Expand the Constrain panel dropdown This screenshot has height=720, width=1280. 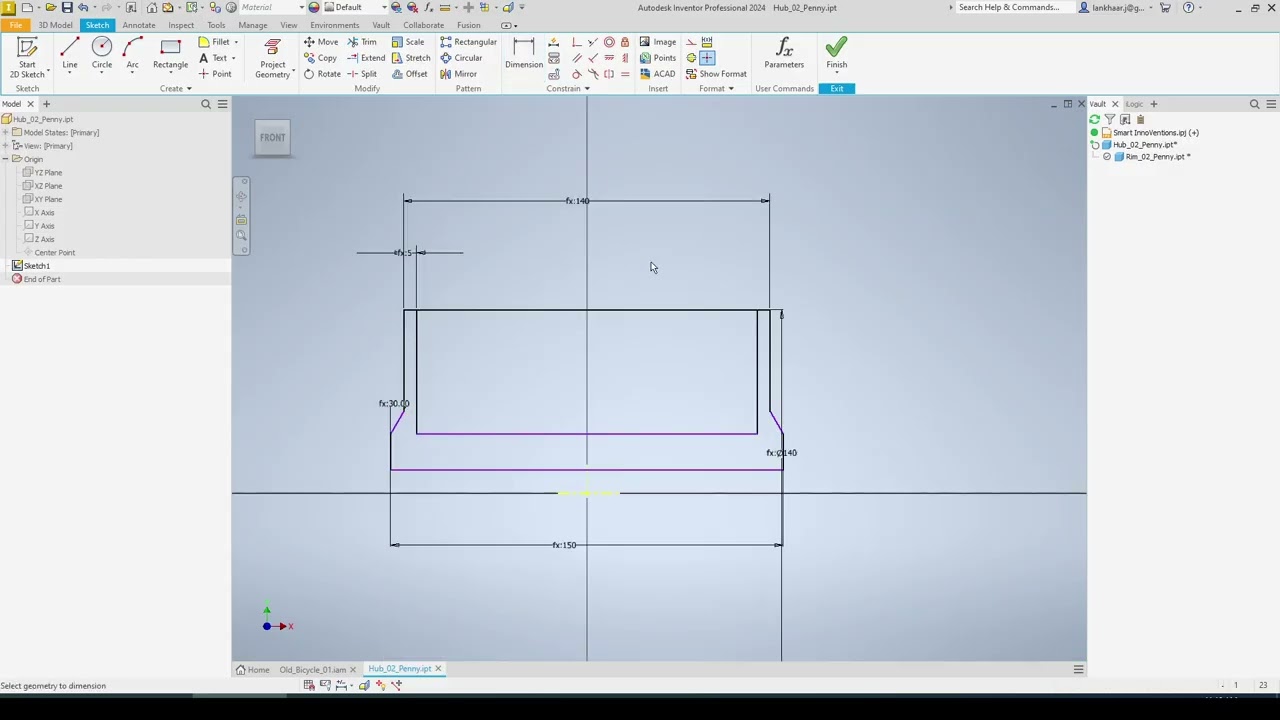pos(568,89)
